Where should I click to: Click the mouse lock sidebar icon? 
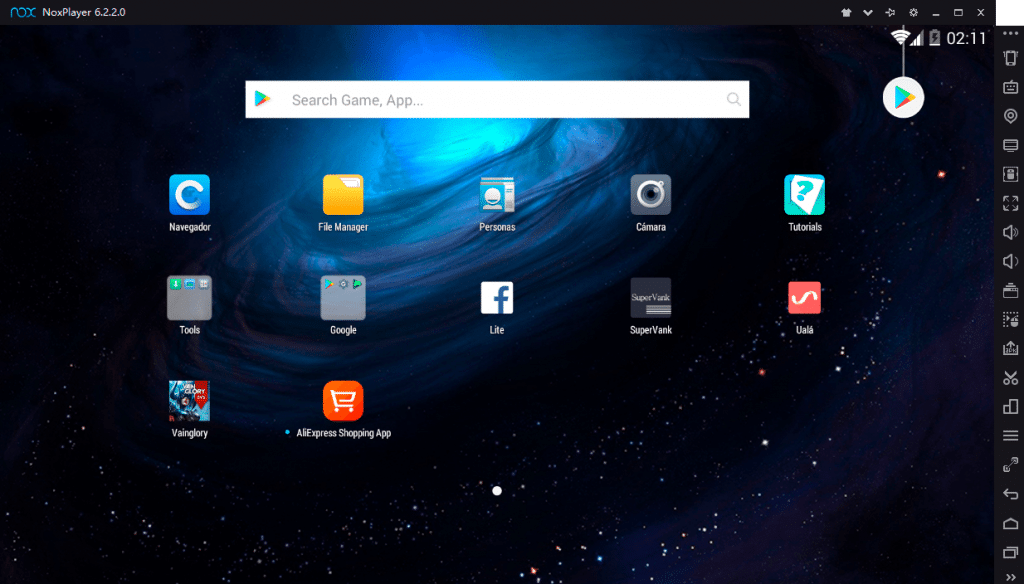coord(1010,174)
